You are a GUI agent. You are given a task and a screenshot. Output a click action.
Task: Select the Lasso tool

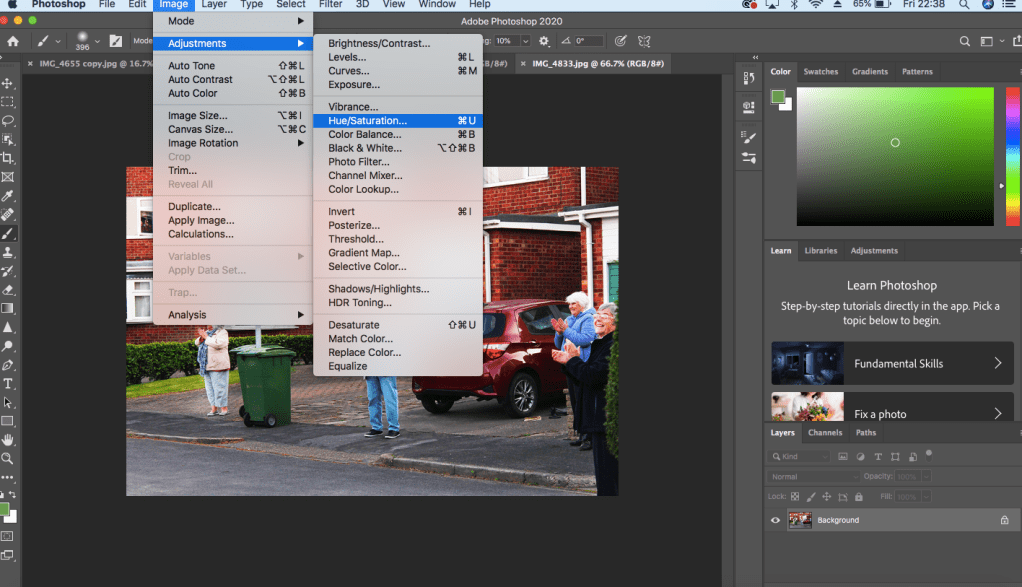click(8, 120)
